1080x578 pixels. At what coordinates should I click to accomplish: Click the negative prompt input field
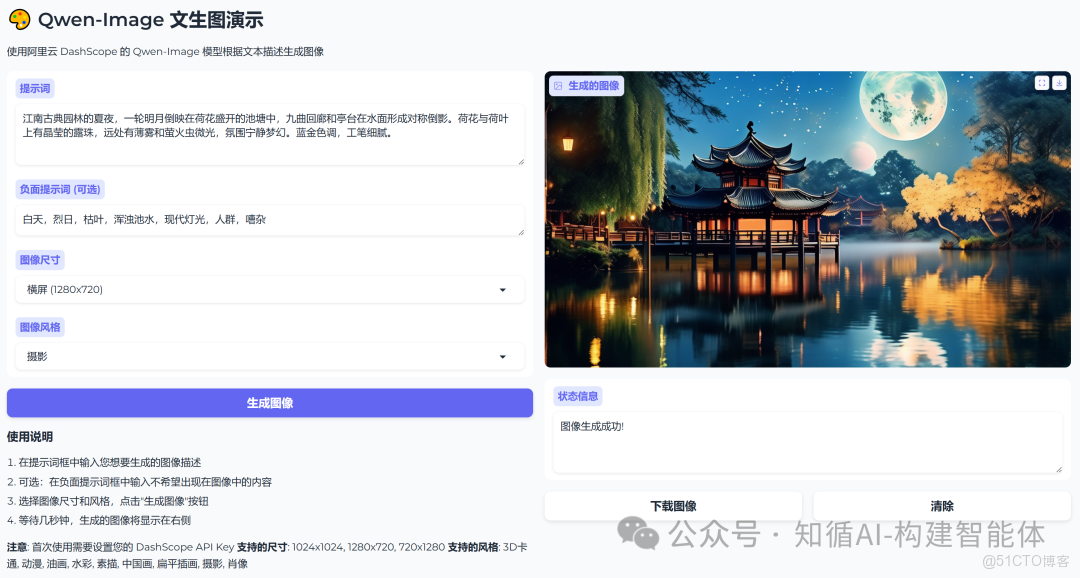(269, 220)
